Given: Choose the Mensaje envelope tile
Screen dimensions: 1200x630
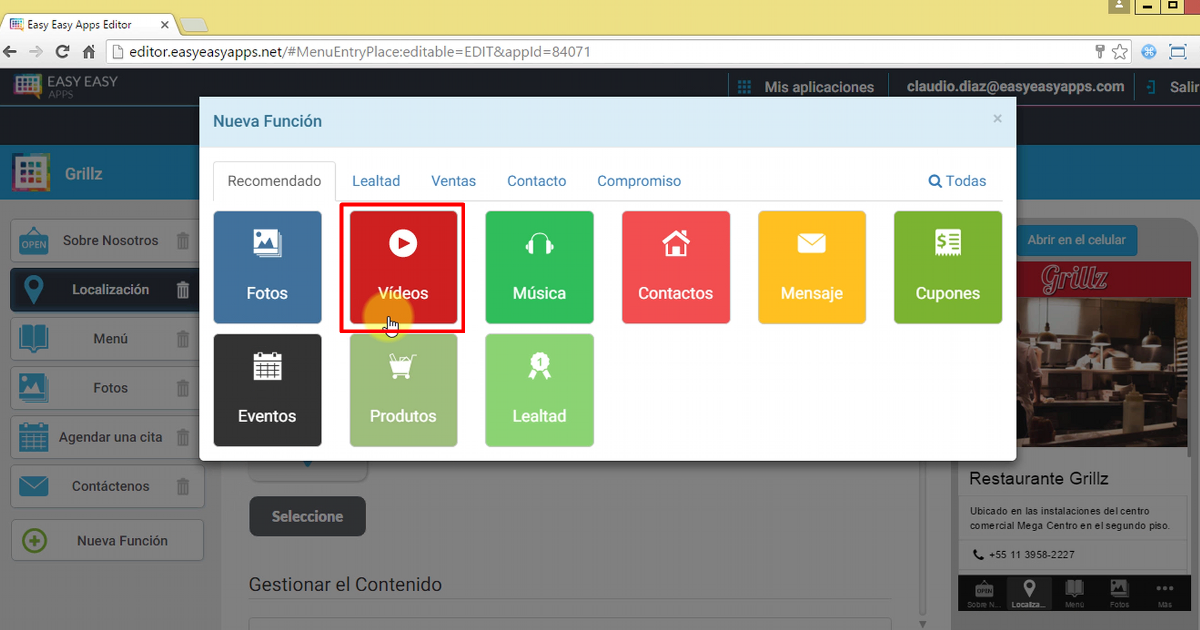Looking at the screenshot, I should tap(811, 267).
